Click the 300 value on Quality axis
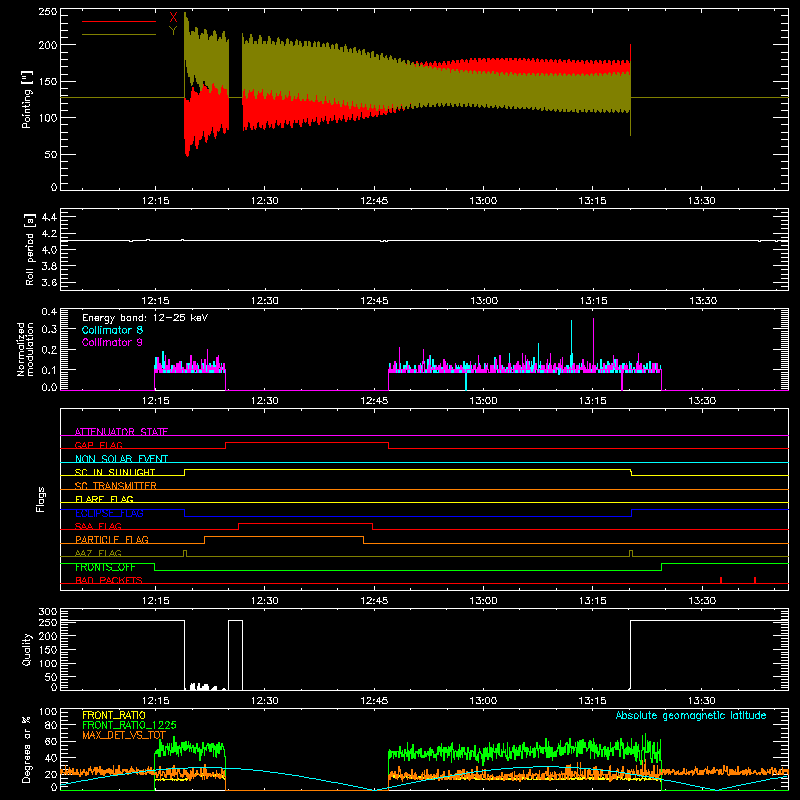This screenshot has width=800, height=800. click(47, 612)
